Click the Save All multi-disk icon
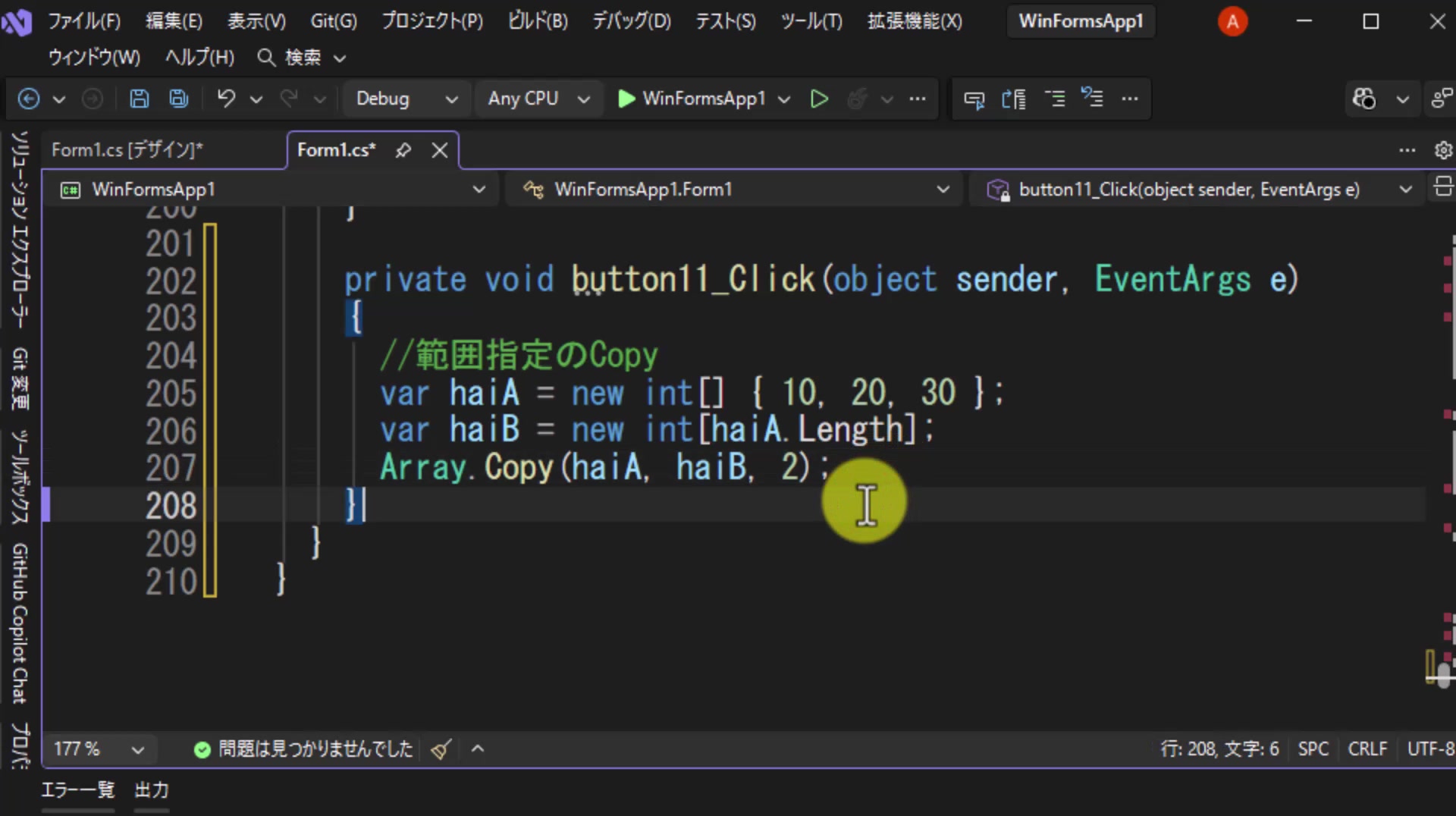 coord(179,99)
